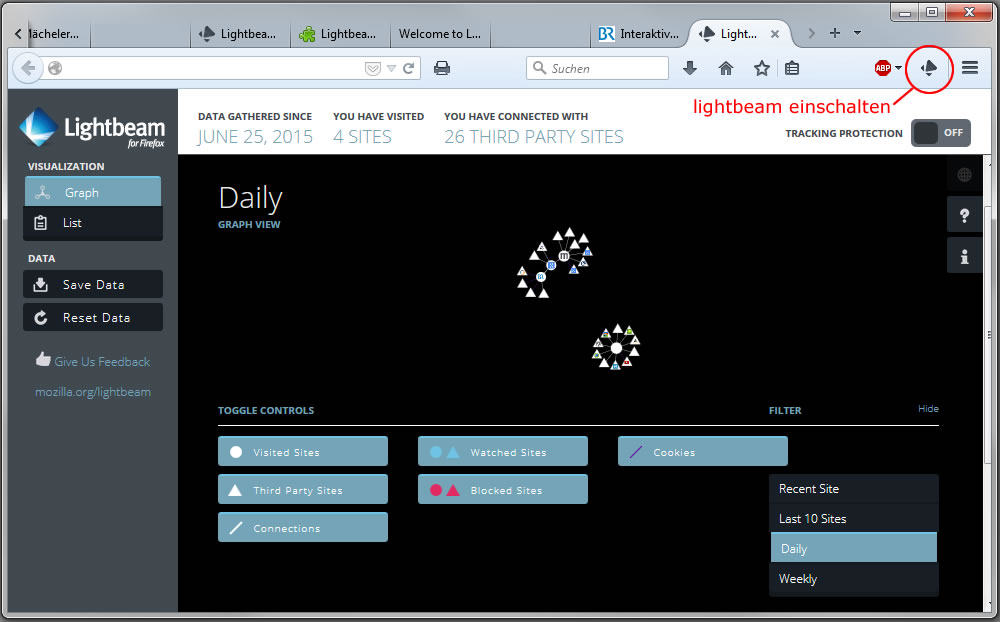
Task: Toggle Tracking Protection switch on
Action: coord(940,133)
